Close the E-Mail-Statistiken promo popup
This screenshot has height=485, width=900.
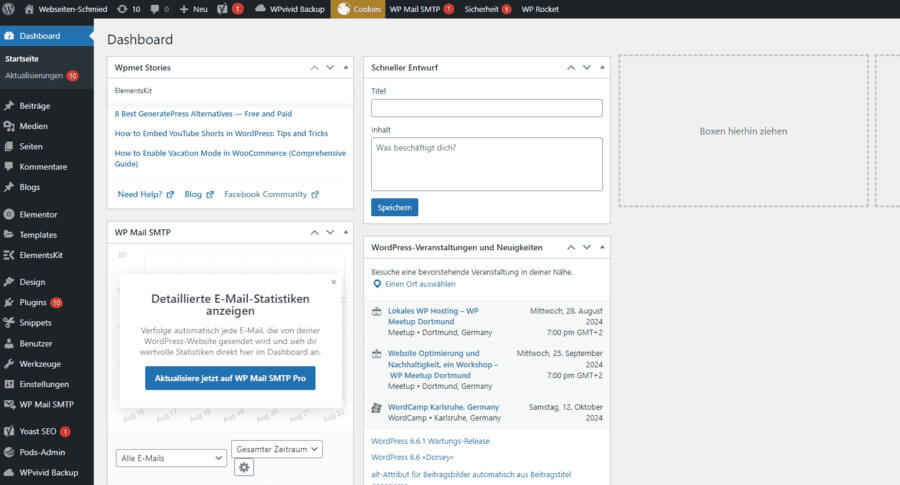333,282
